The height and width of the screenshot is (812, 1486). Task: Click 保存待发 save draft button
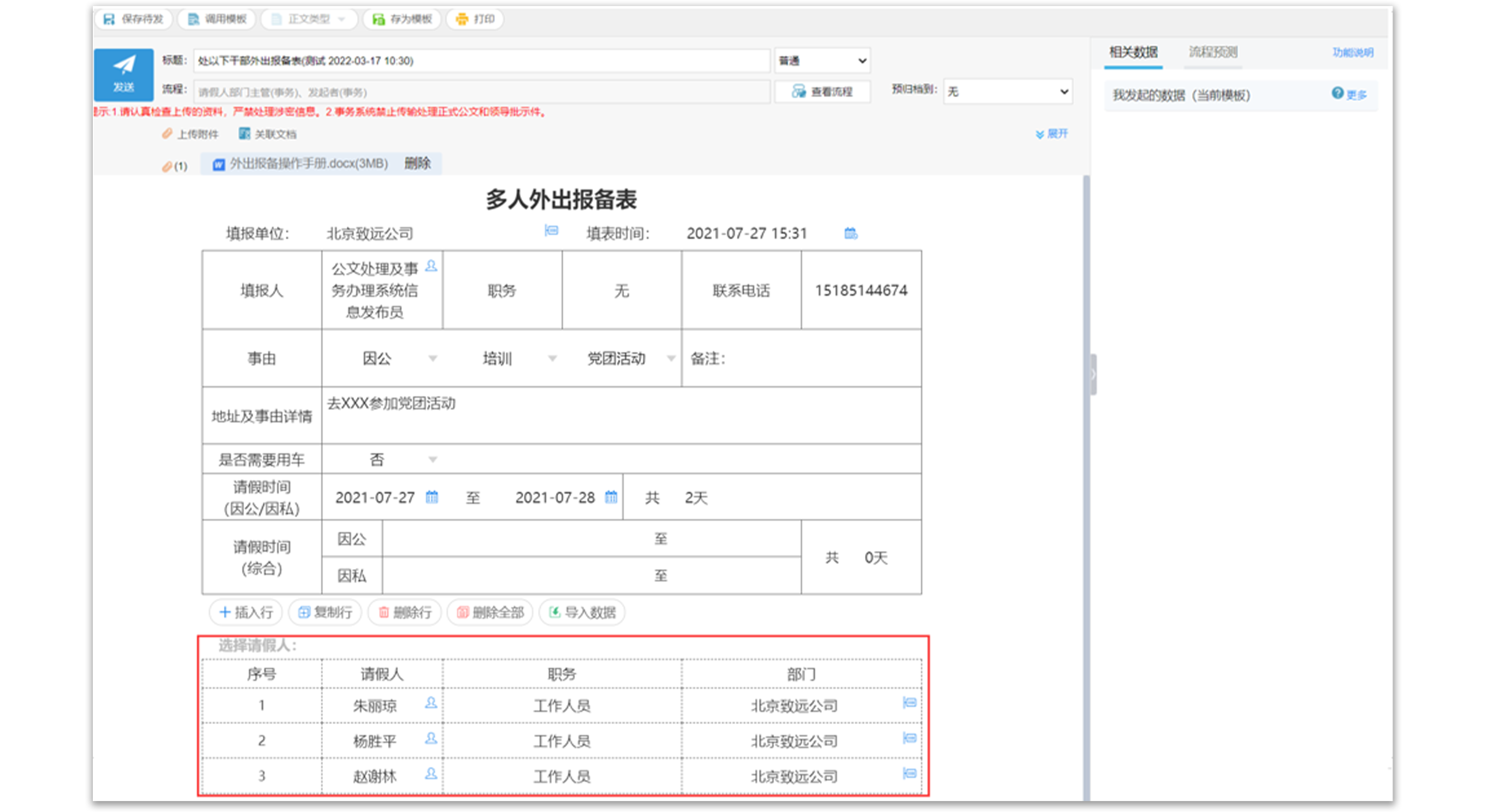(134, 19)
